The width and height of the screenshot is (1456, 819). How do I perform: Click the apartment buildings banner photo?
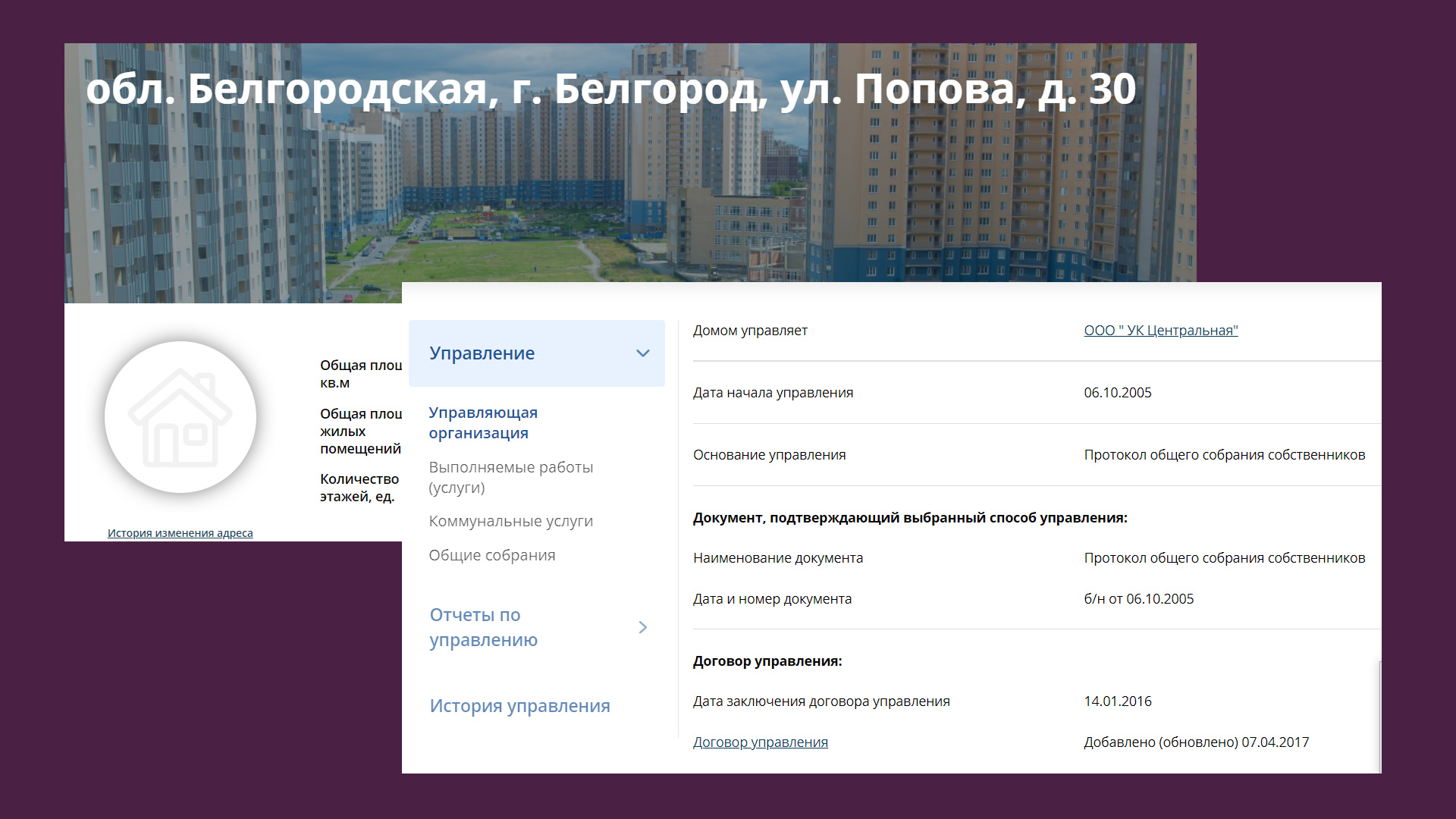pyautogui.click(x=531, y=205)
